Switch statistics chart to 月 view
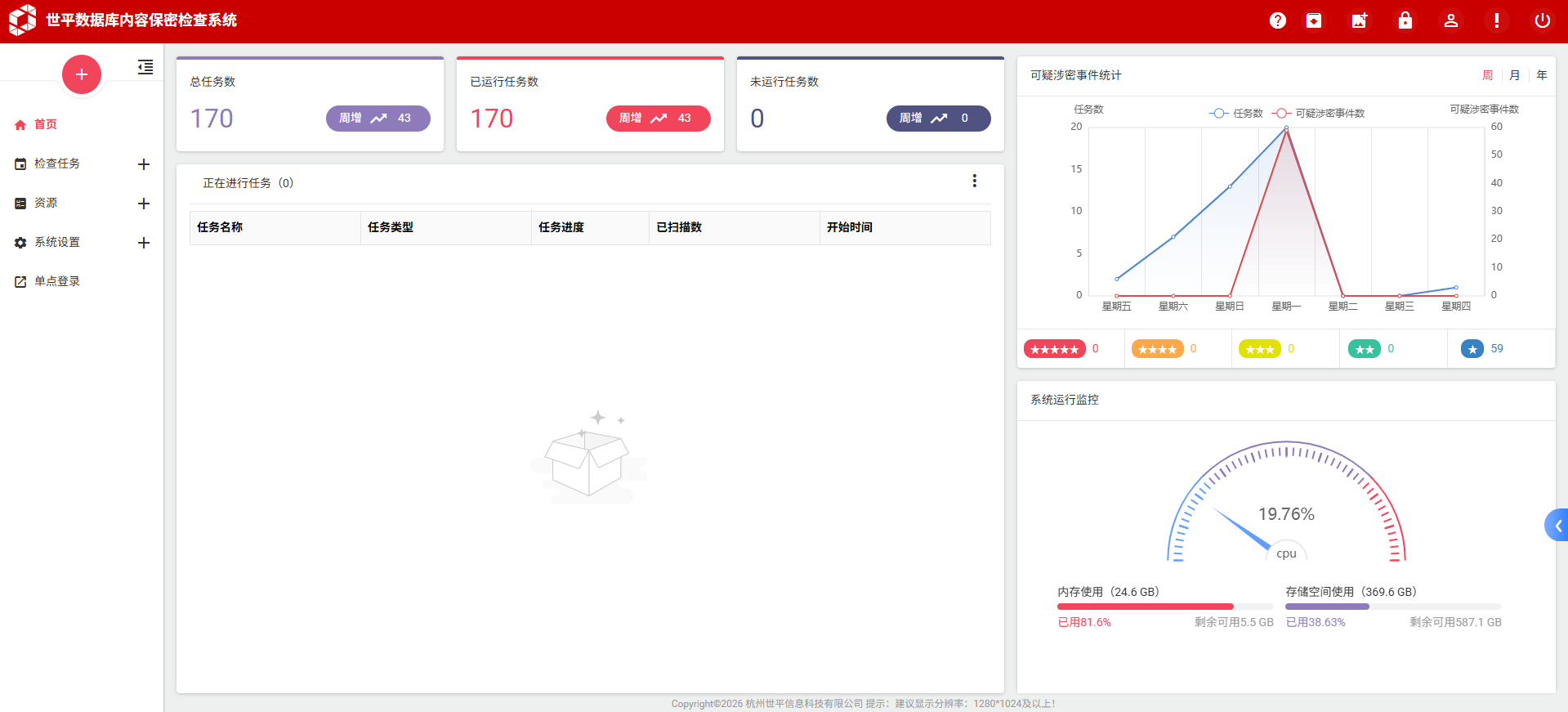 point(1514,75)
